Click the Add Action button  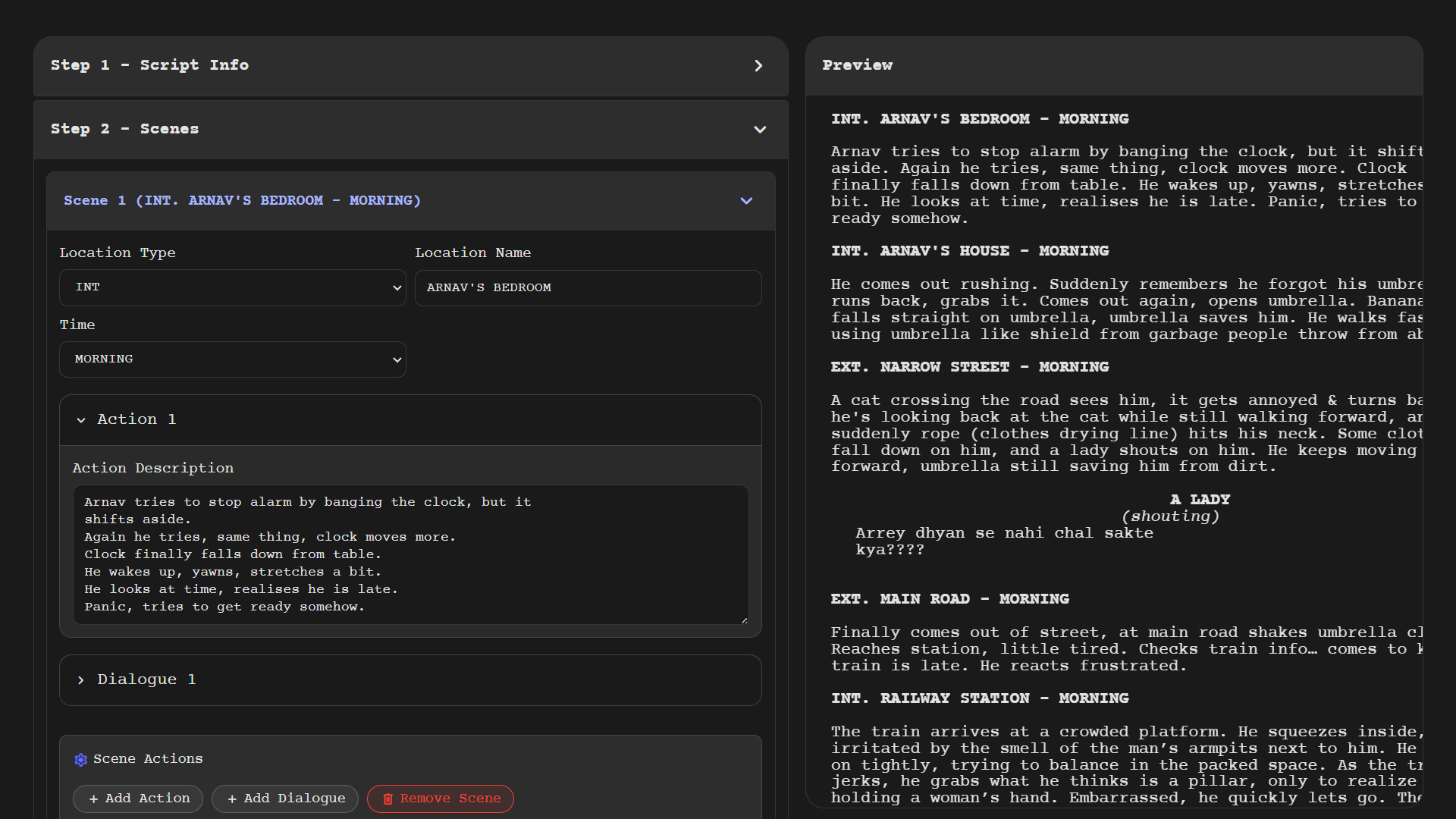[137, 799]
